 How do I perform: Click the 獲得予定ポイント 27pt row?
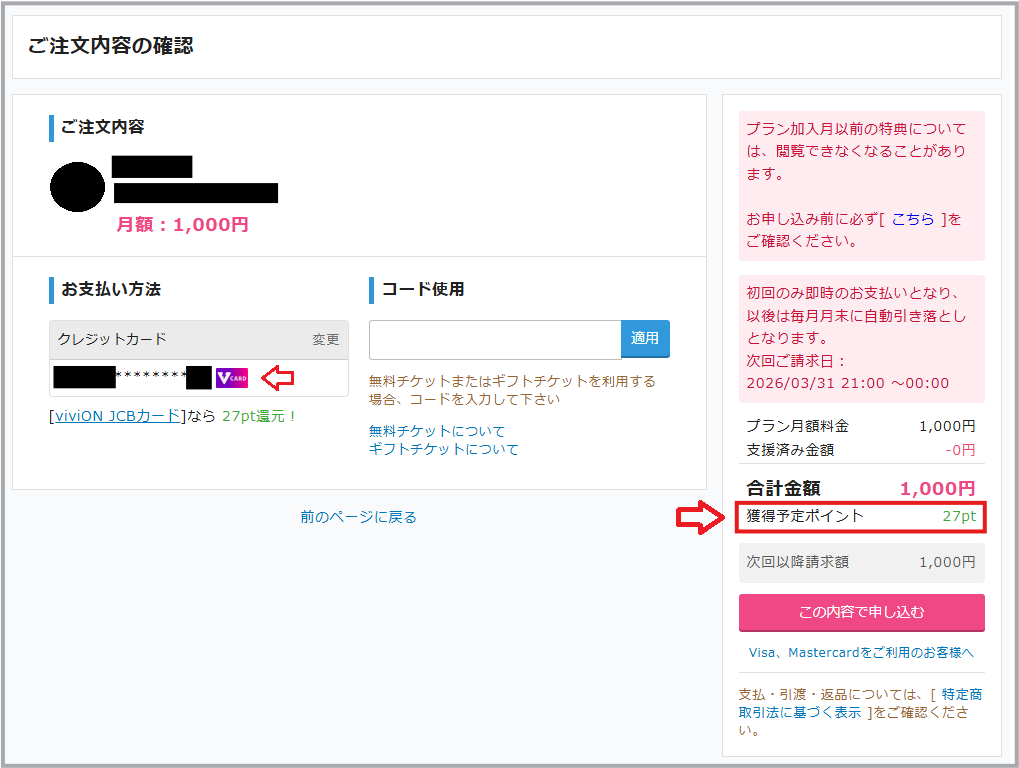click(861, 517)
